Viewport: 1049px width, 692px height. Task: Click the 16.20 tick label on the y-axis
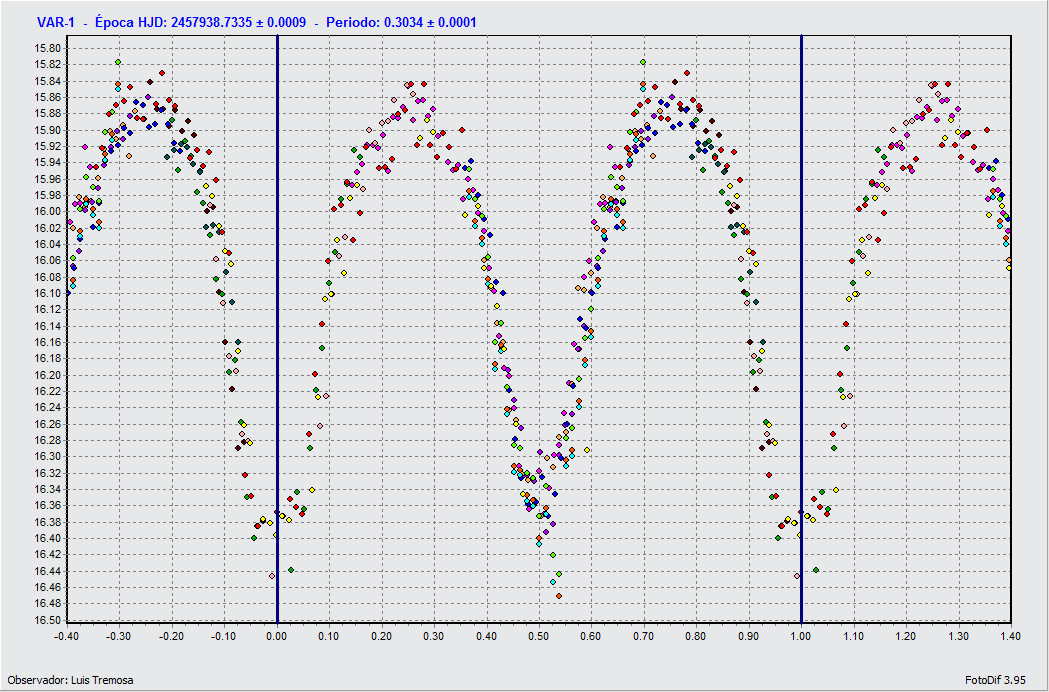(48, 375)
